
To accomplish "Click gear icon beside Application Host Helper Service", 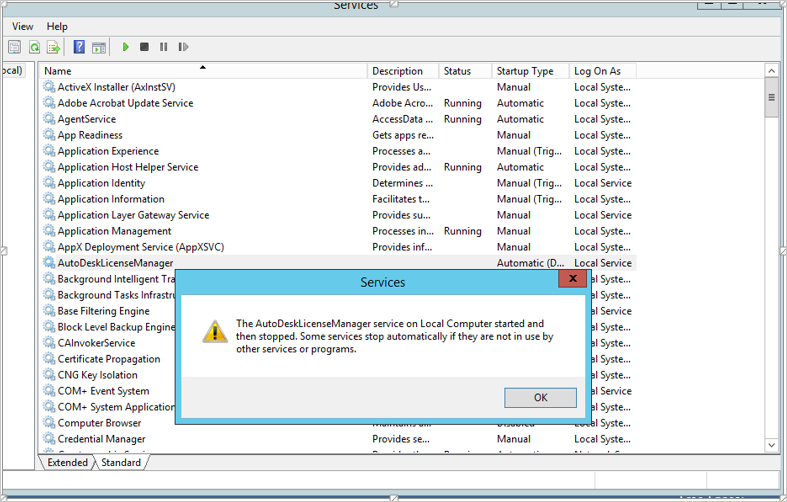I will [x=49, y=167].
